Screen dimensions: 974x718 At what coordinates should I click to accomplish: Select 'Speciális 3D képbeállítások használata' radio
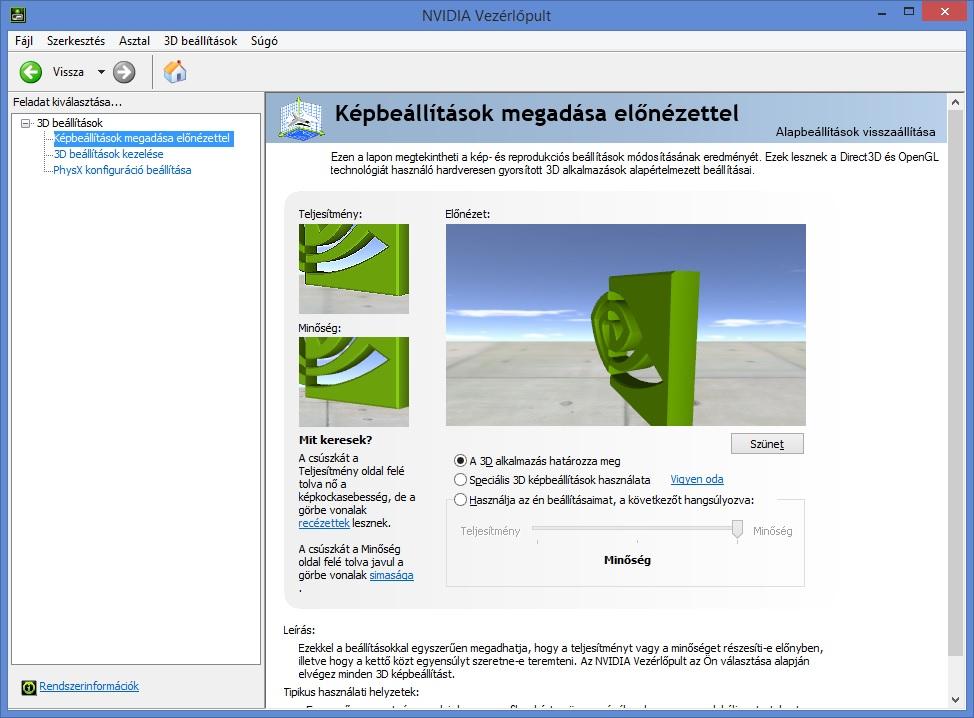coord(460,479)
